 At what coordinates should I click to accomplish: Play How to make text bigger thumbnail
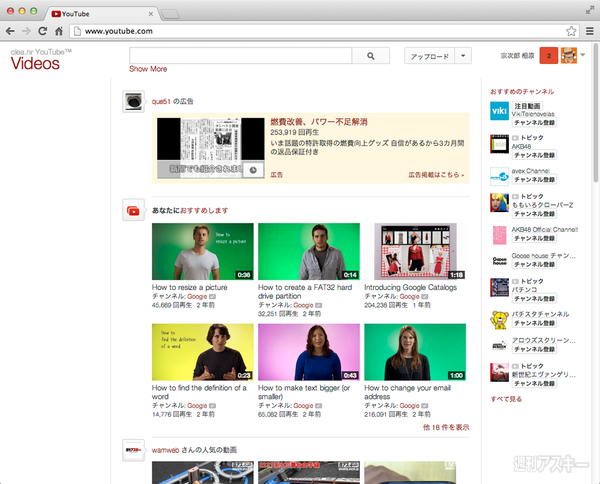tap(309, 352)
